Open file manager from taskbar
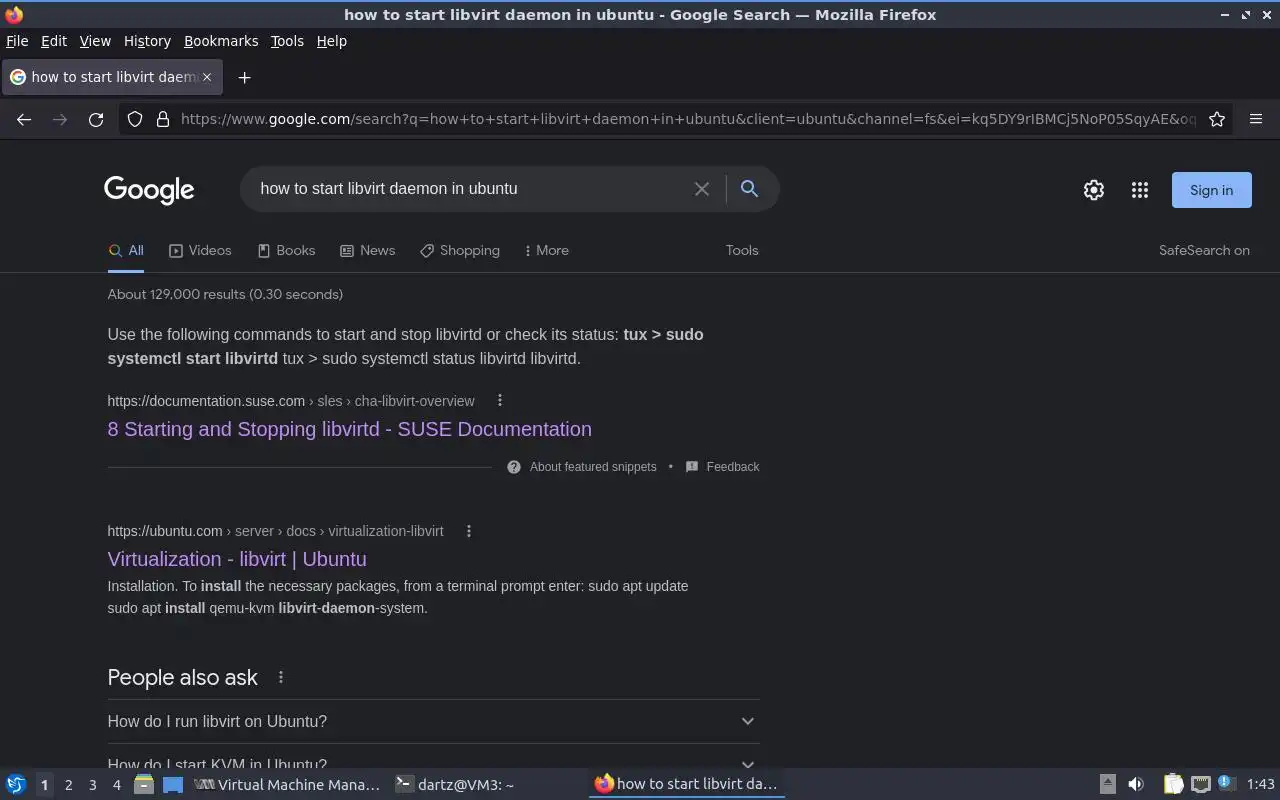The width and height of the screenshot is (1280, 800). tap(144, 784)
